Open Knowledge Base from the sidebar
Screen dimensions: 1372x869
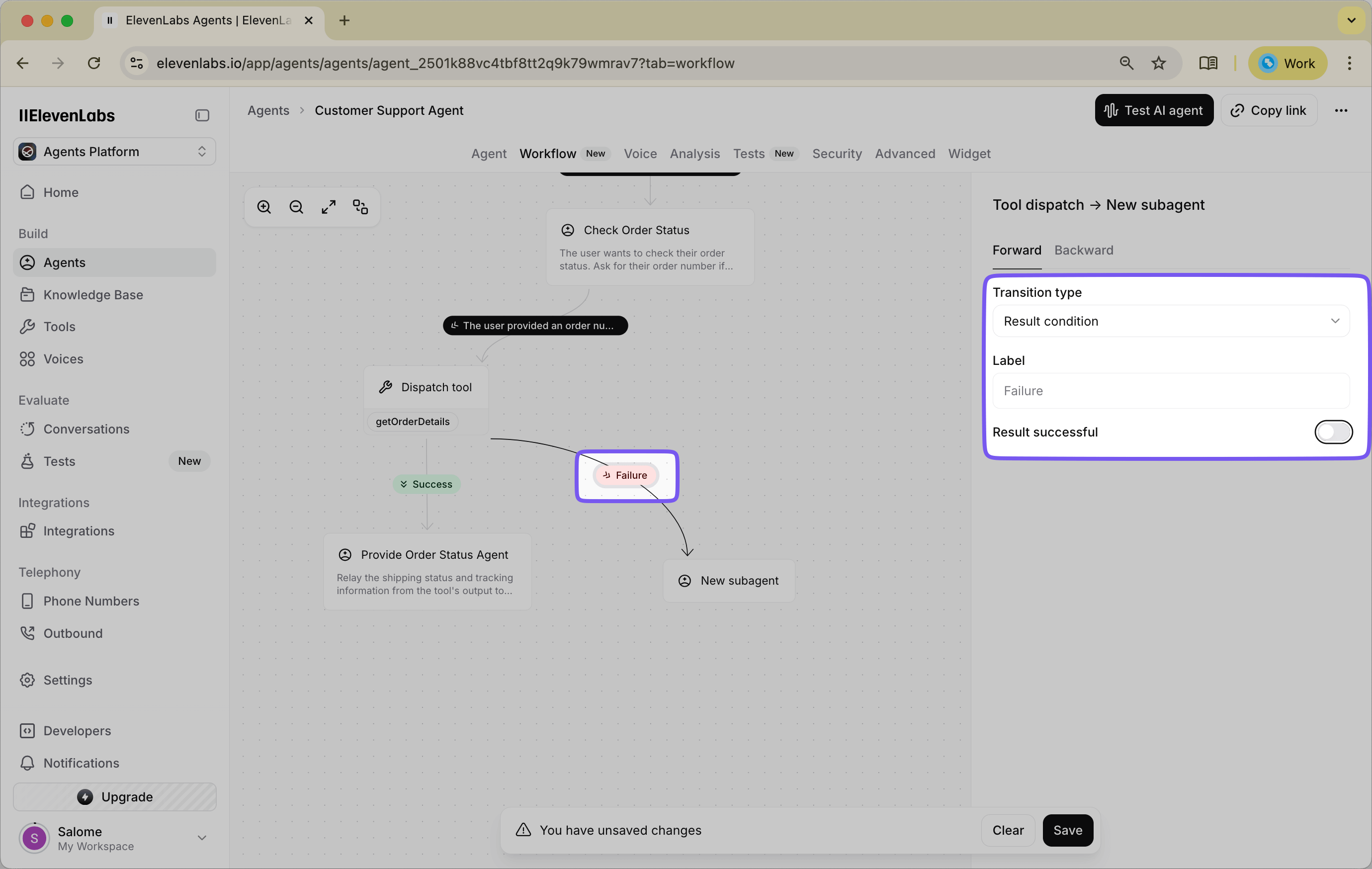[x=93, y=295]
